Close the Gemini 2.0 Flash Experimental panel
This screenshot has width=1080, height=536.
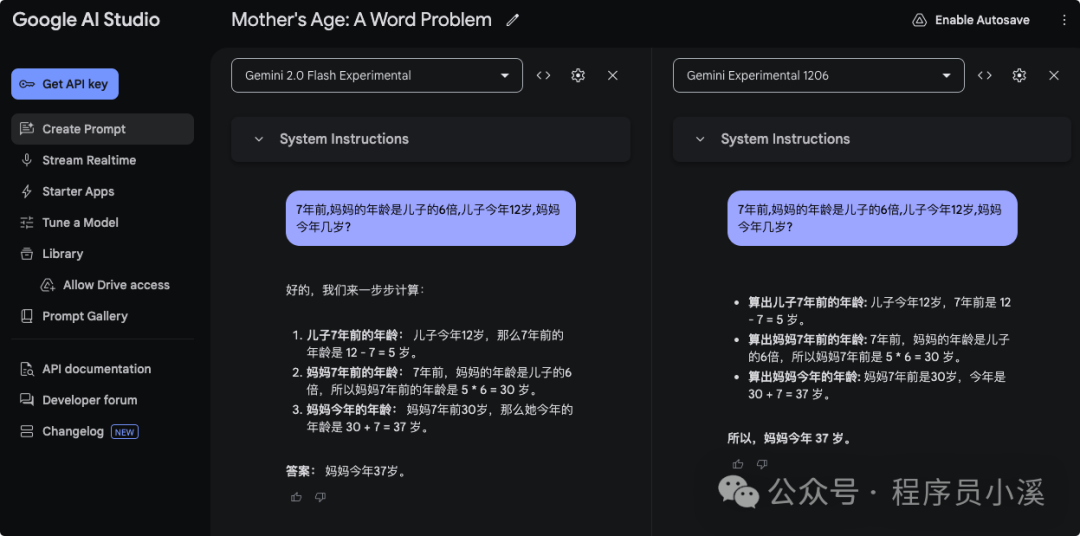[612, 76]
